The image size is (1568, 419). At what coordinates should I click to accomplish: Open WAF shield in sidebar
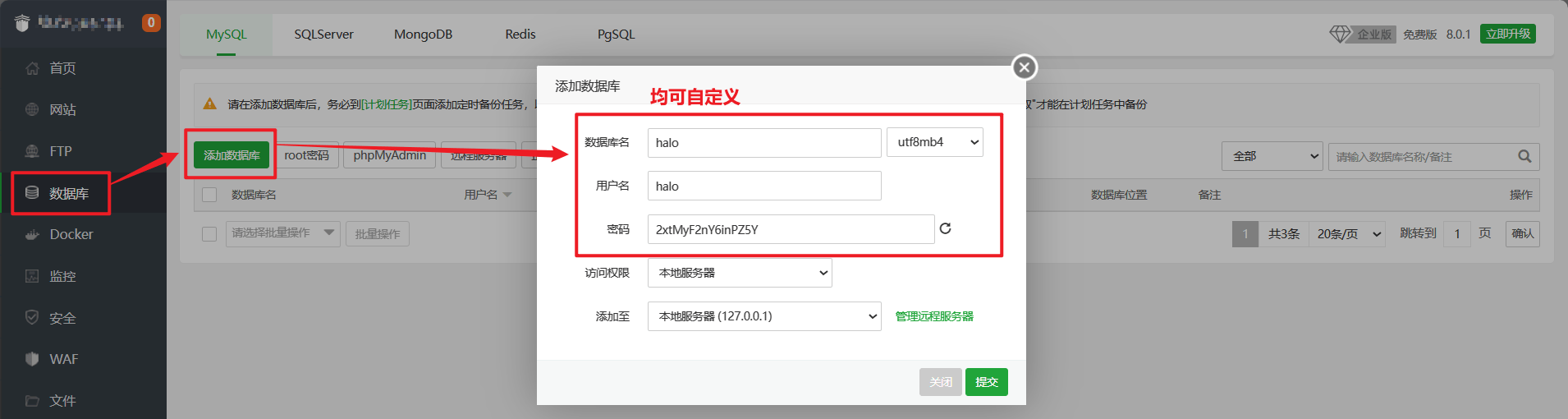(x=63, y=359)
